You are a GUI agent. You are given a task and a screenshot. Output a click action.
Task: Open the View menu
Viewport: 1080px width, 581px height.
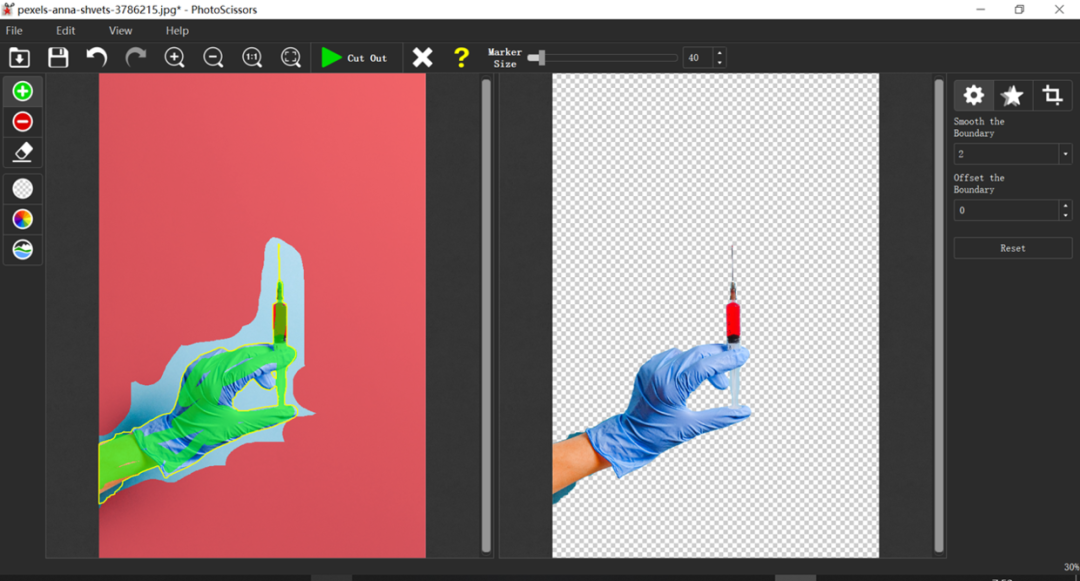tap(121, 30)
